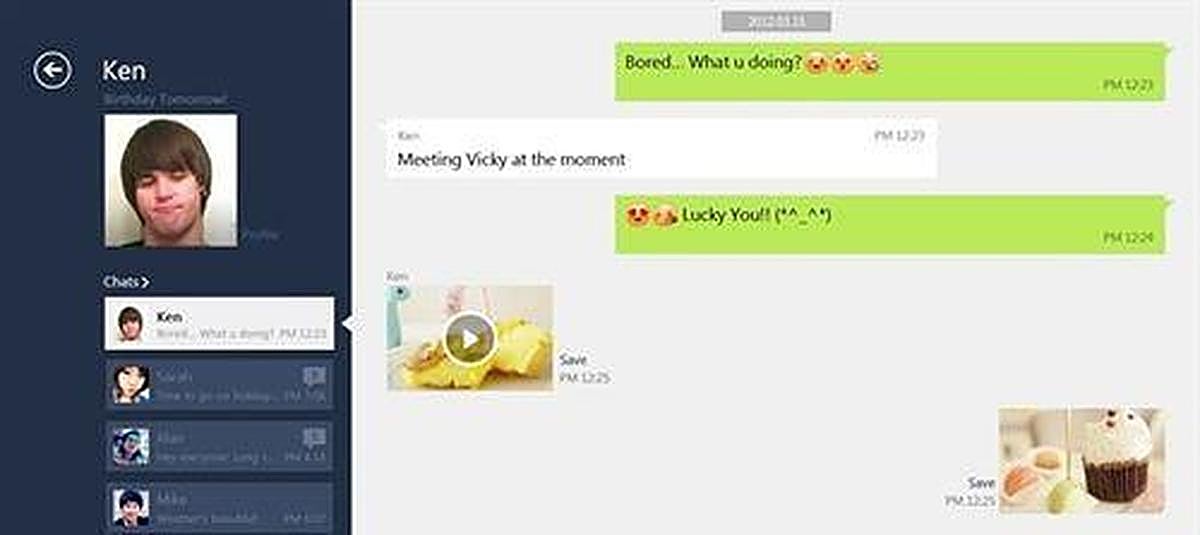Save the video sent by Ken

click(574, 359)
